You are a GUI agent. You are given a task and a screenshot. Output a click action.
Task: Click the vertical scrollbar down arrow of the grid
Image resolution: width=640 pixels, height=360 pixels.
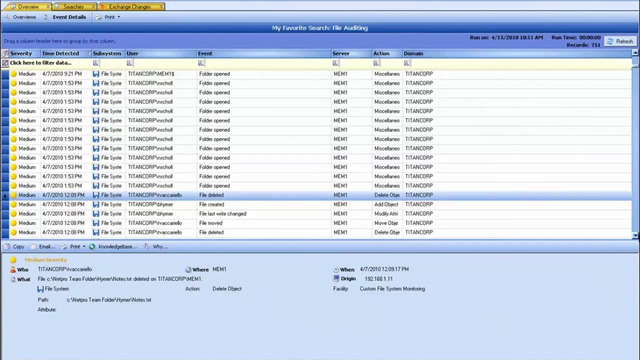[635, 236]
